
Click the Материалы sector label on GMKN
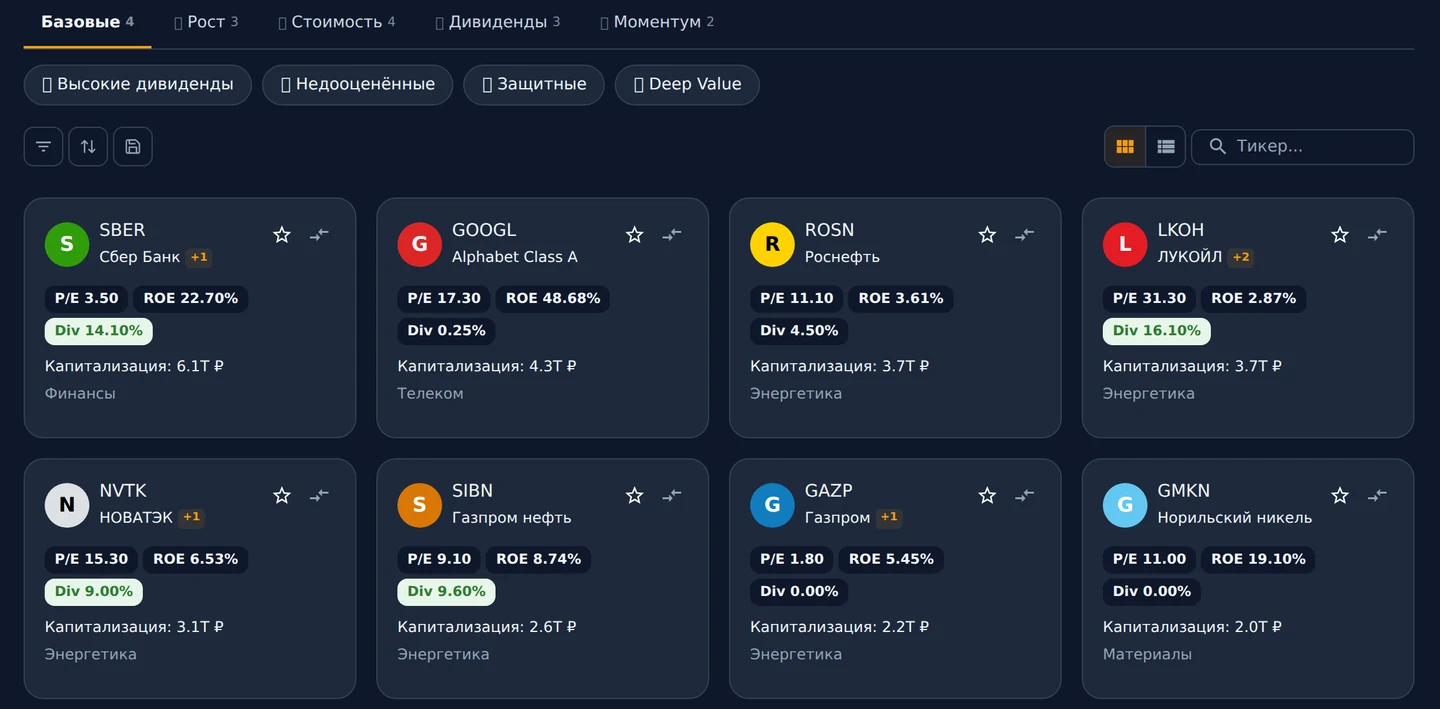(x=1147, y=655)
